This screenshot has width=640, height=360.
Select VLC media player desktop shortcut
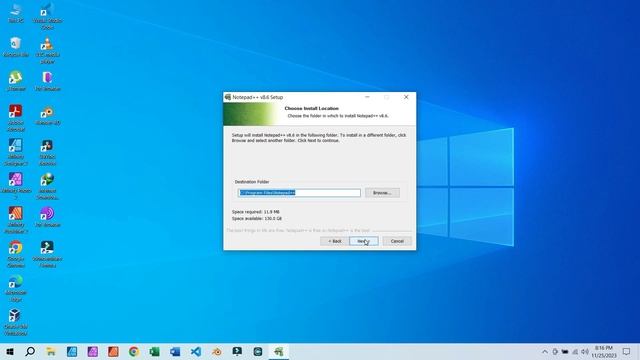tap(47, 51)
